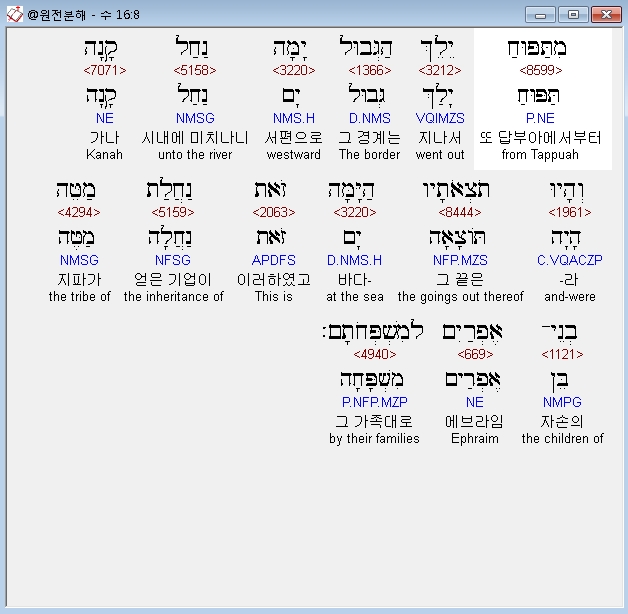
Task: Click Strong's number <1961>
Action: (570, 212)
